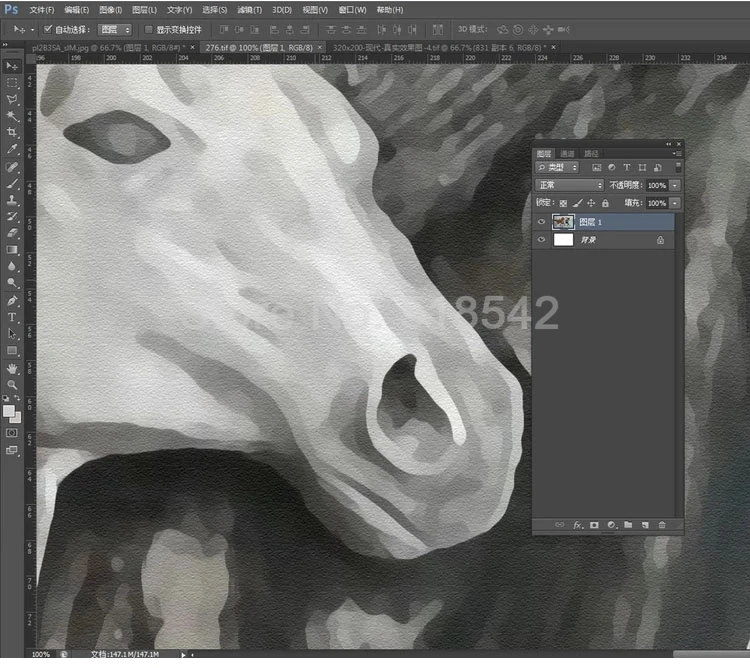Viewport: 750px width, 668px height.
Task: Open blend mode 正常 dropdown
Action: (x=569, y=185)
